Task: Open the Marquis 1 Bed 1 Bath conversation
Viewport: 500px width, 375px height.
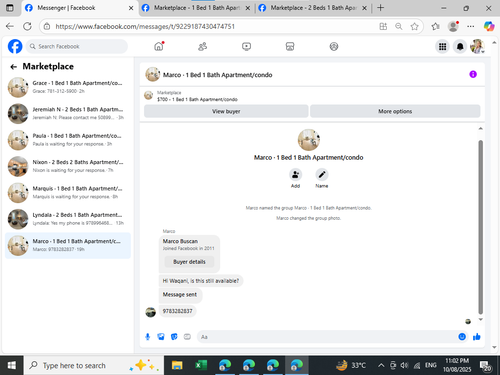Action: (x=68, y=192)
